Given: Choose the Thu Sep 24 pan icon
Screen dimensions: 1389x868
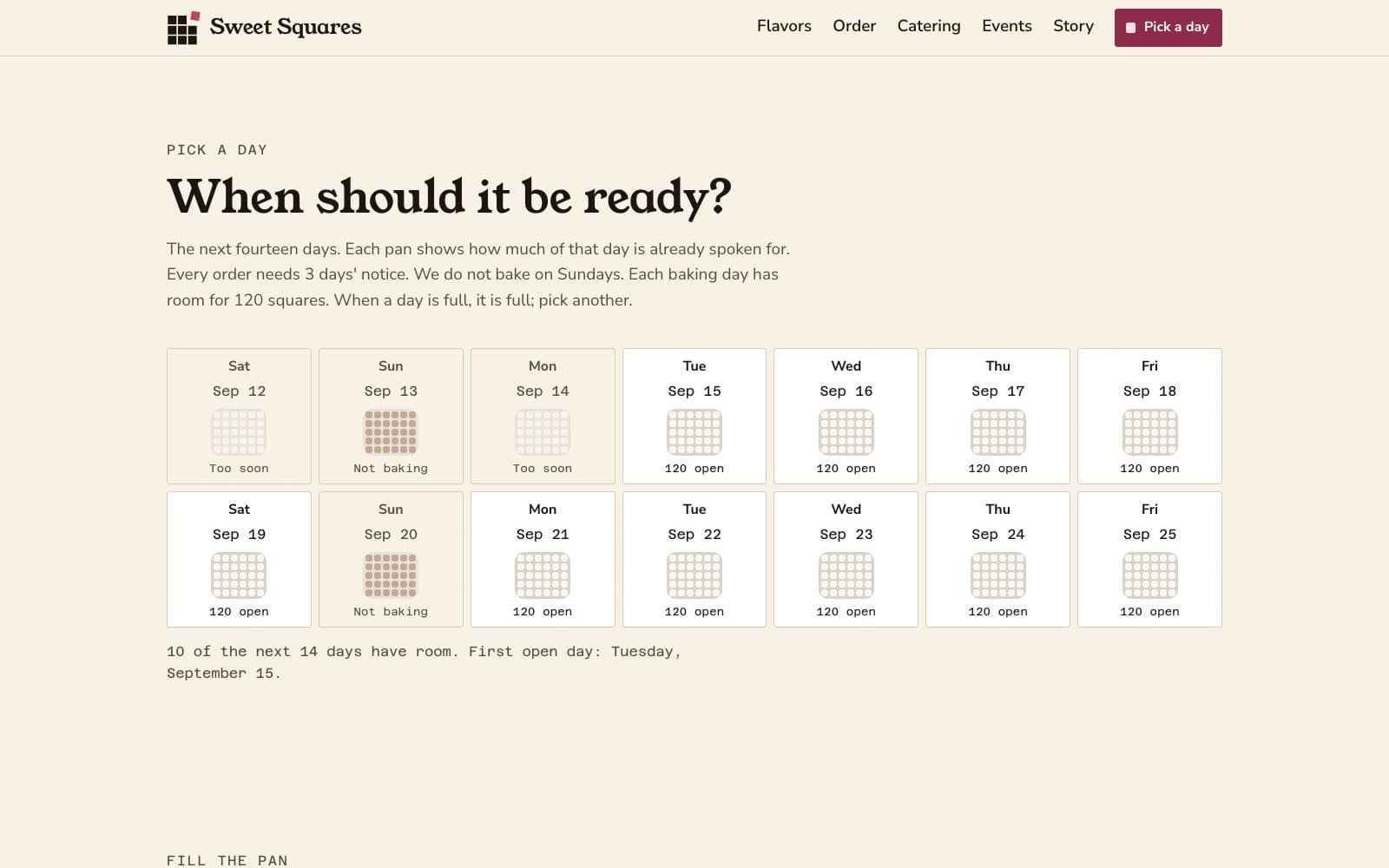Looking at the screenshot, I should coord(998,575).
